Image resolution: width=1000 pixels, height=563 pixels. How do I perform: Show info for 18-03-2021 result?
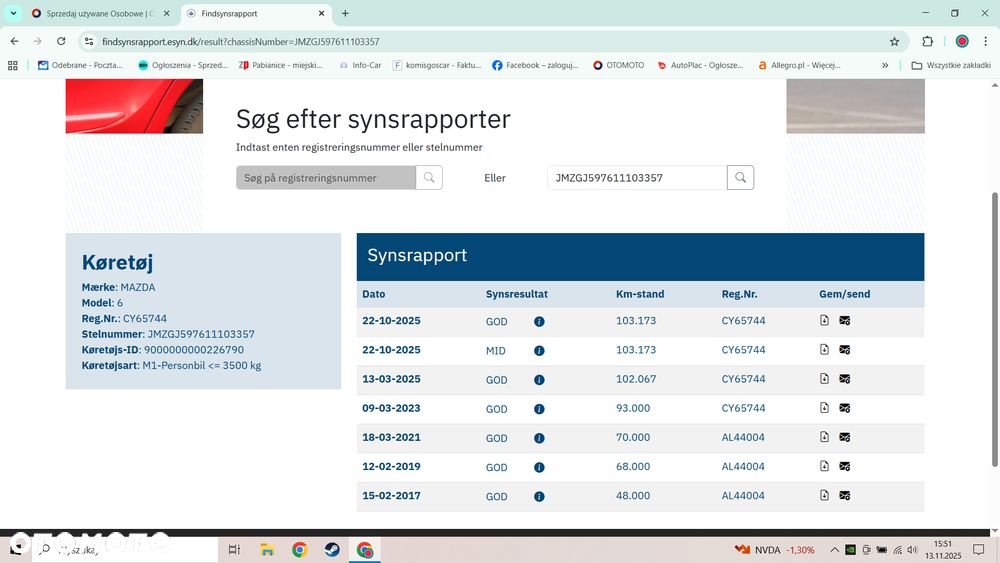click(540, 439)
